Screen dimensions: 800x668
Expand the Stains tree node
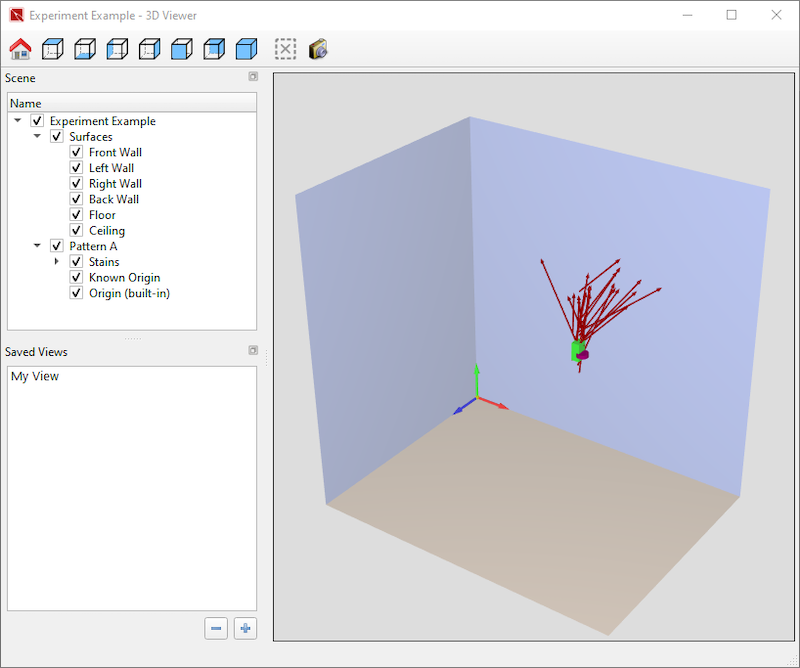point(57,261)
